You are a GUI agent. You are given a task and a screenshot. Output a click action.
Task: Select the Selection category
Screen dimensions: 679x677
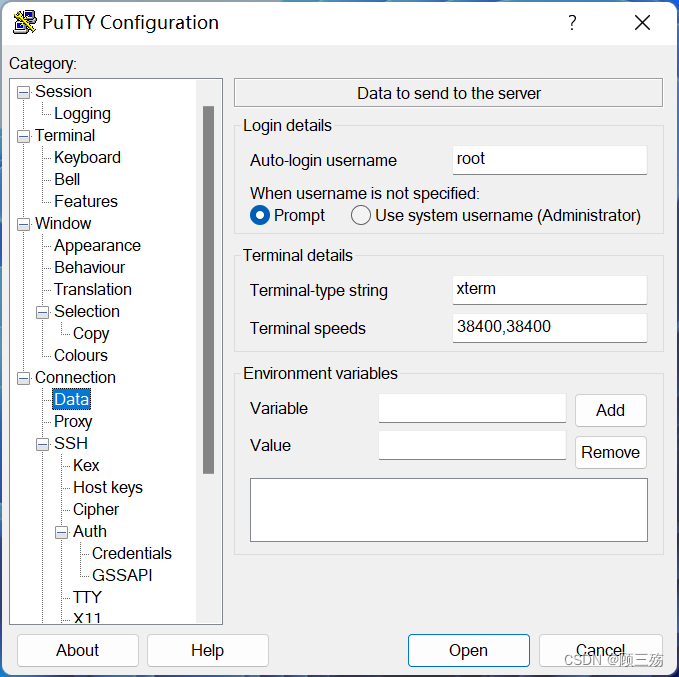(x=87, y=311)
